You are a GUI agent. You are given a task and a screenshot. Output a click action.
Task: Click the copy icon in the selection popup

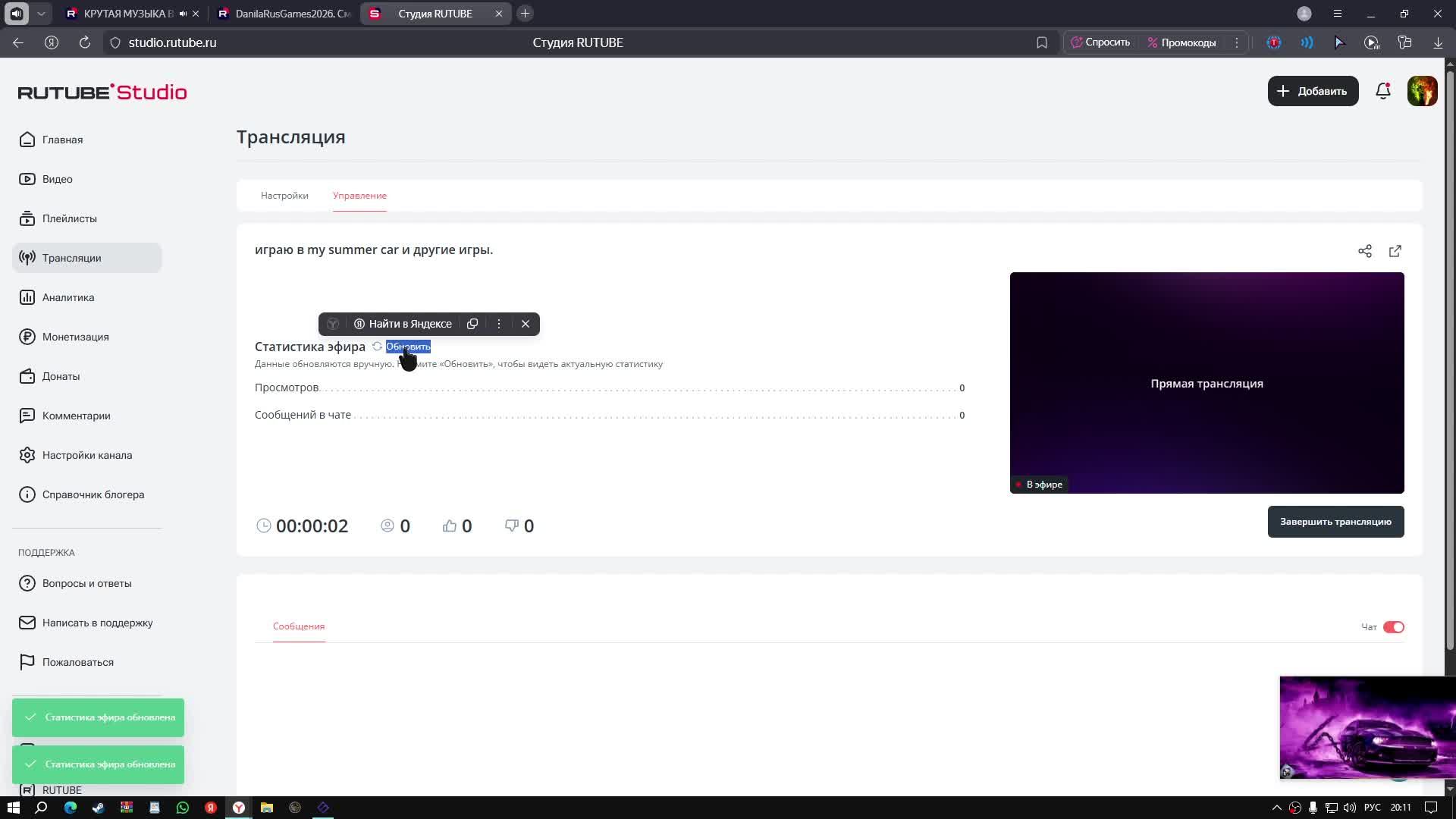pyautogui.click(x=472, y=324)
